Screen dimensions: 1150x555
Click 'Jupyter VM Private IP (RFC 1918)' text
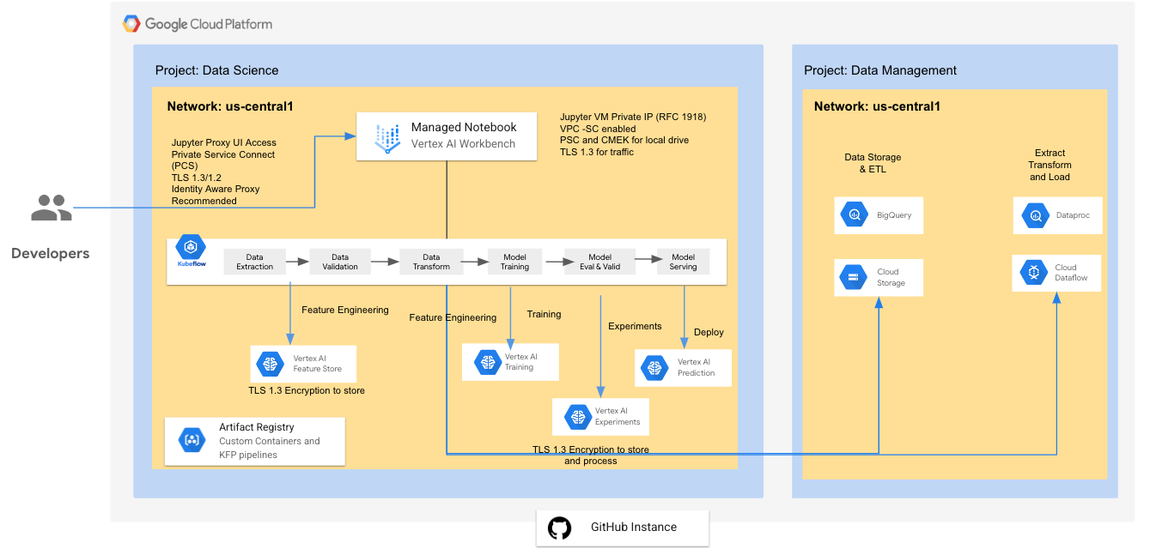tap(632, 117)
